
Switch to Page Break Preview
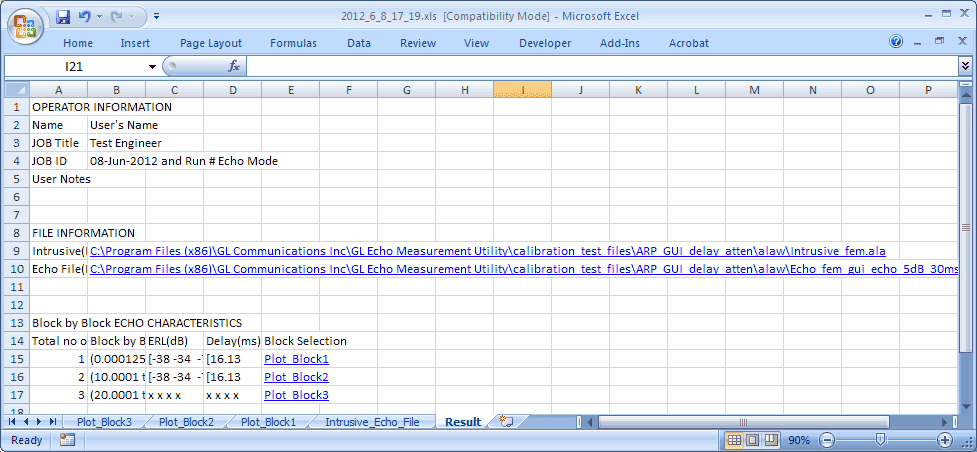pyautogui.click(x=771, y=440)
